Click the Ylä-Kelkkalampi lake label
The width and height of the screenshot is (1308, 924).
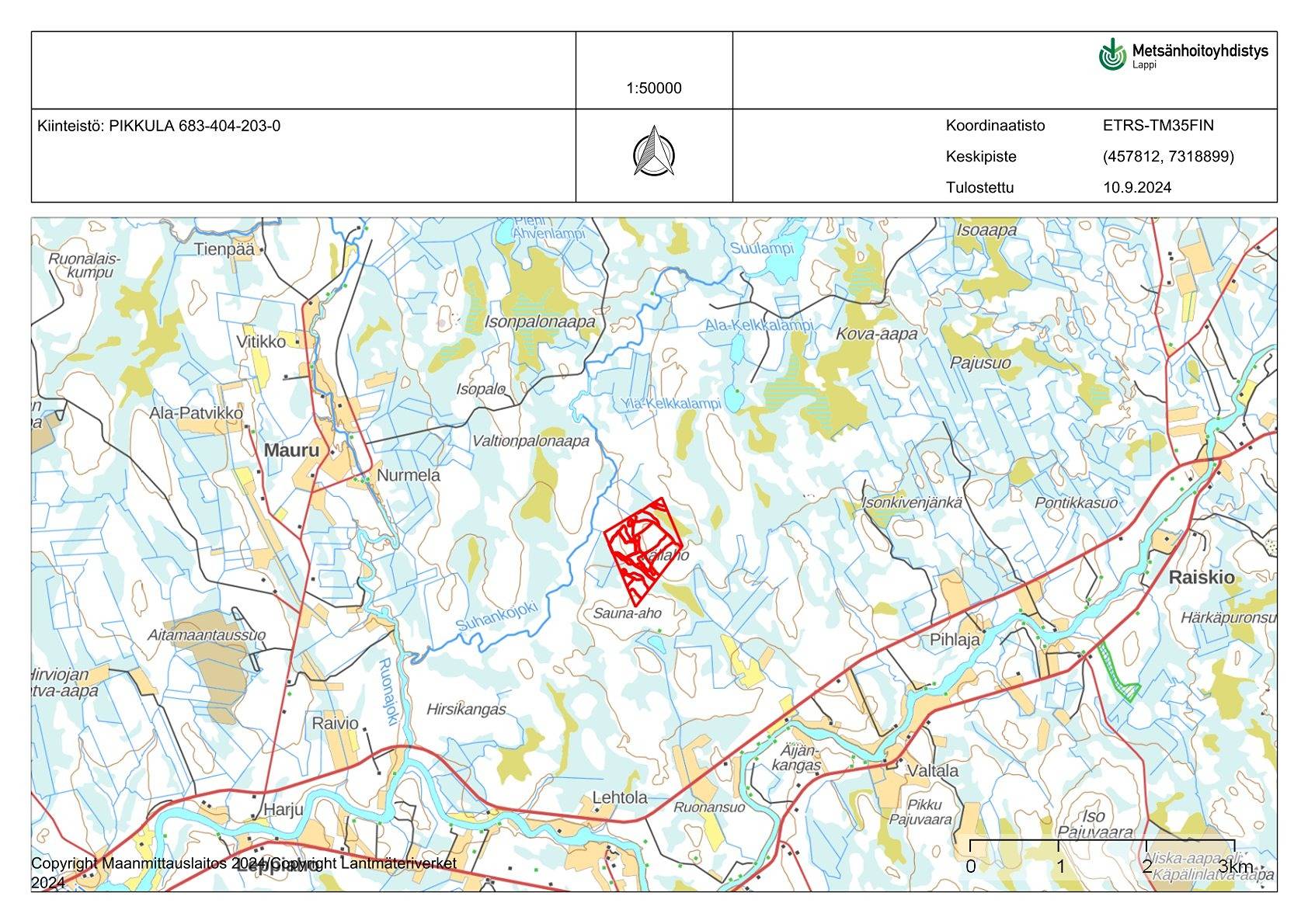[671, 404]
